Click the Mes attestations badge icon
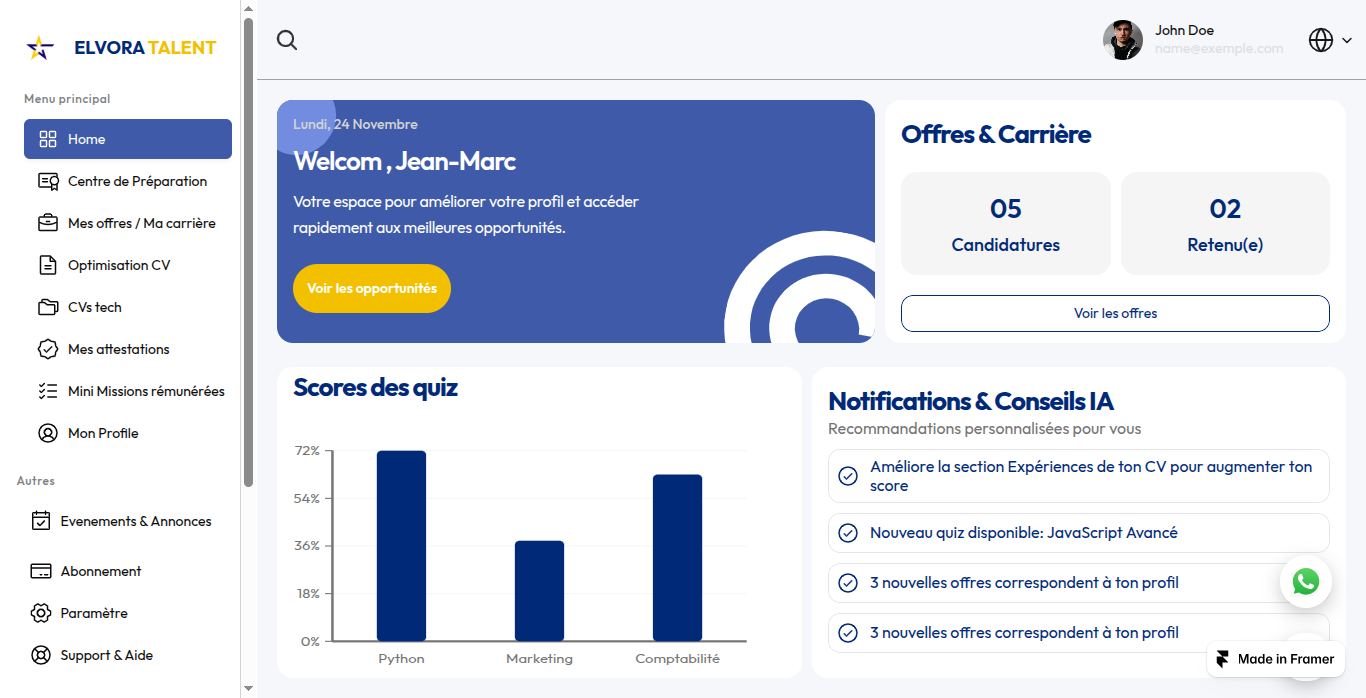 (x=48, y=349)
